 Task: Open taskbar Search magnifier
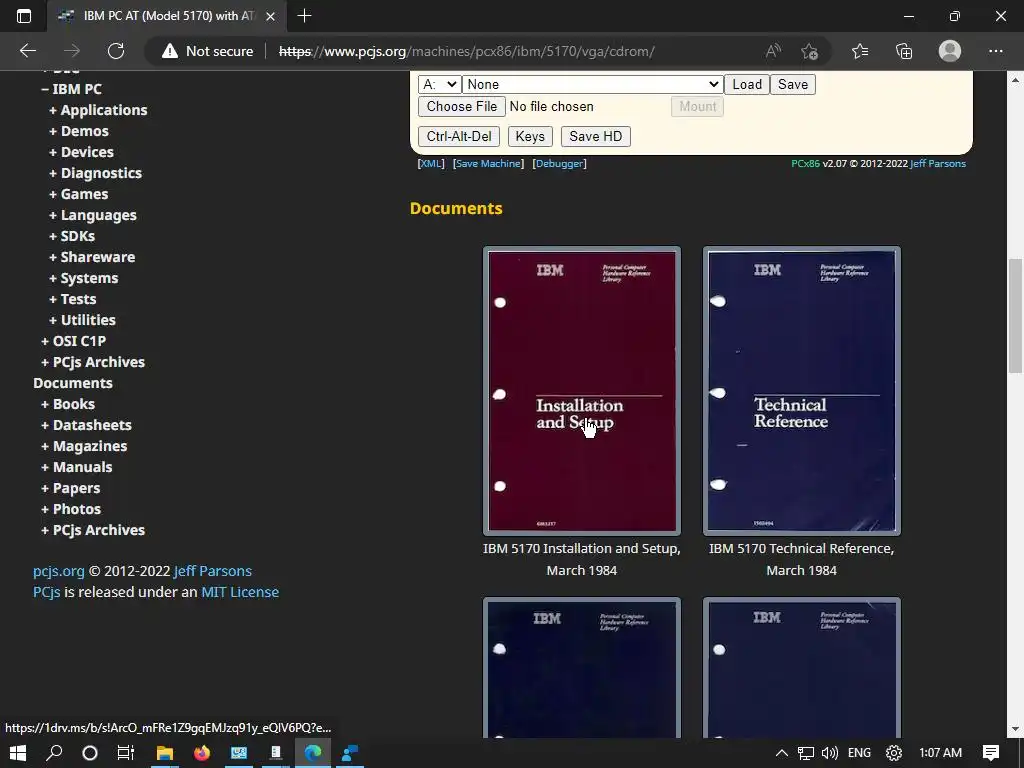[54, 753]
